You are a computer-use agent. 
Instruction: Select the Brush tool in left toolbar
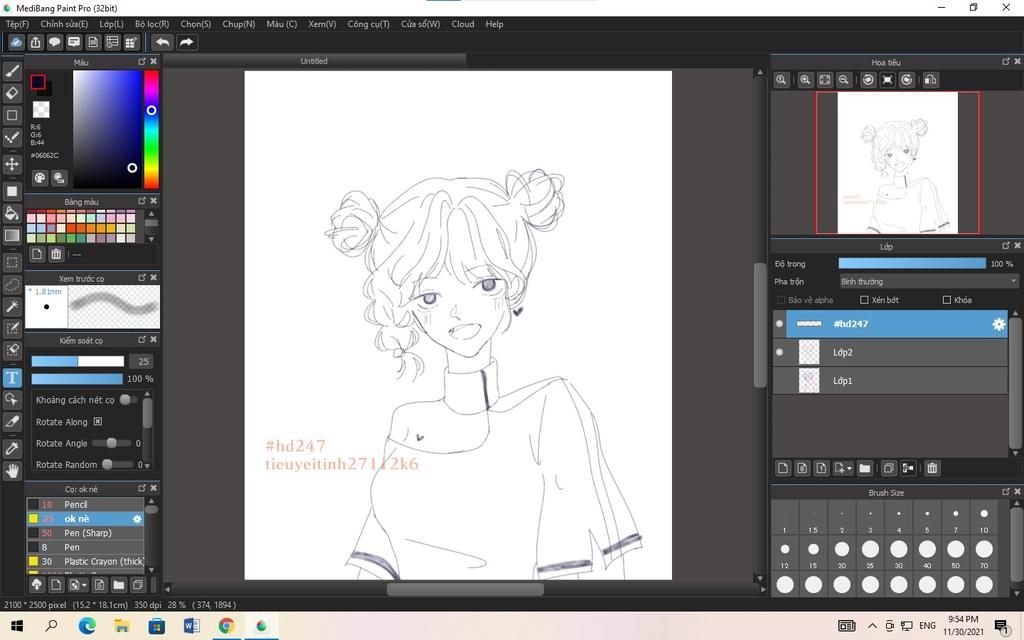pos(12,71)
